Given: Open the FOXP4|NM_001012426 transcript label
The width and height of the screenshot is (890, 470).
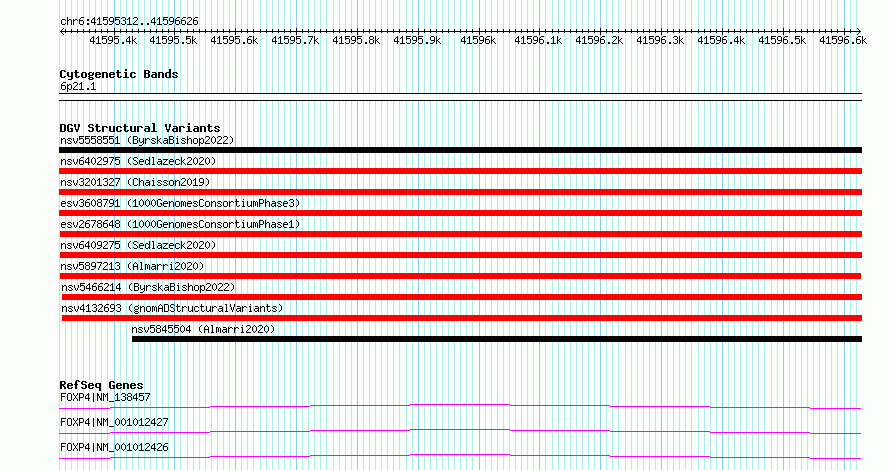Looking at the screenshot, I should [x=114, y=447].
